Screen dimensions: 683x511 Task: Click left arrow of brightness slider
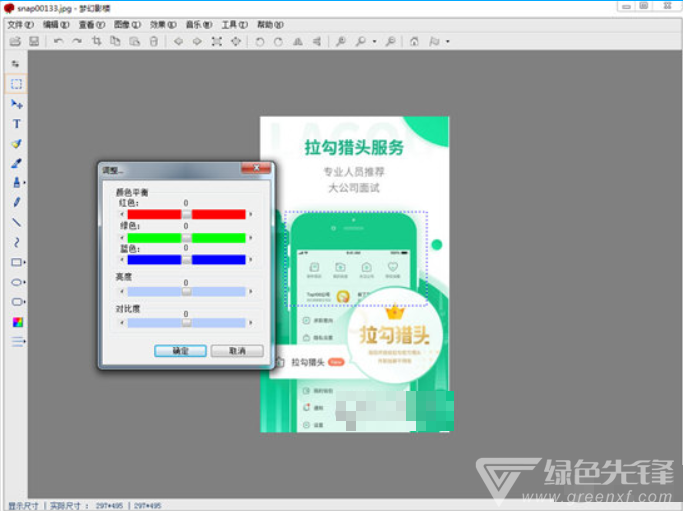pos(122,291)
